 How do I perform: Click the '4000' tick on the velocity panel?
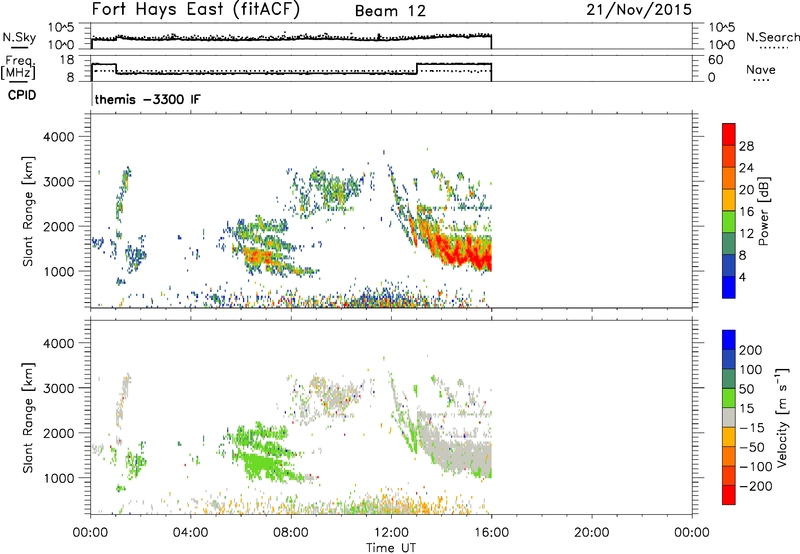pos(59,343)
